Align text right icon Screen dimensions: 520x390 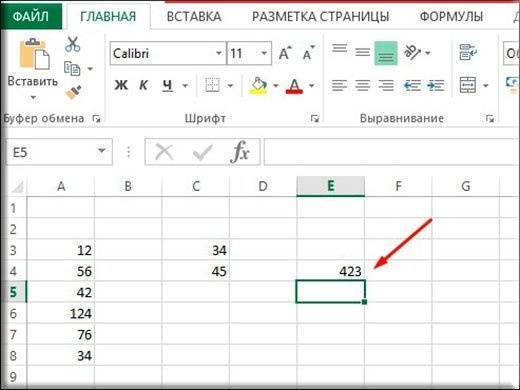(x=386, y=85)
